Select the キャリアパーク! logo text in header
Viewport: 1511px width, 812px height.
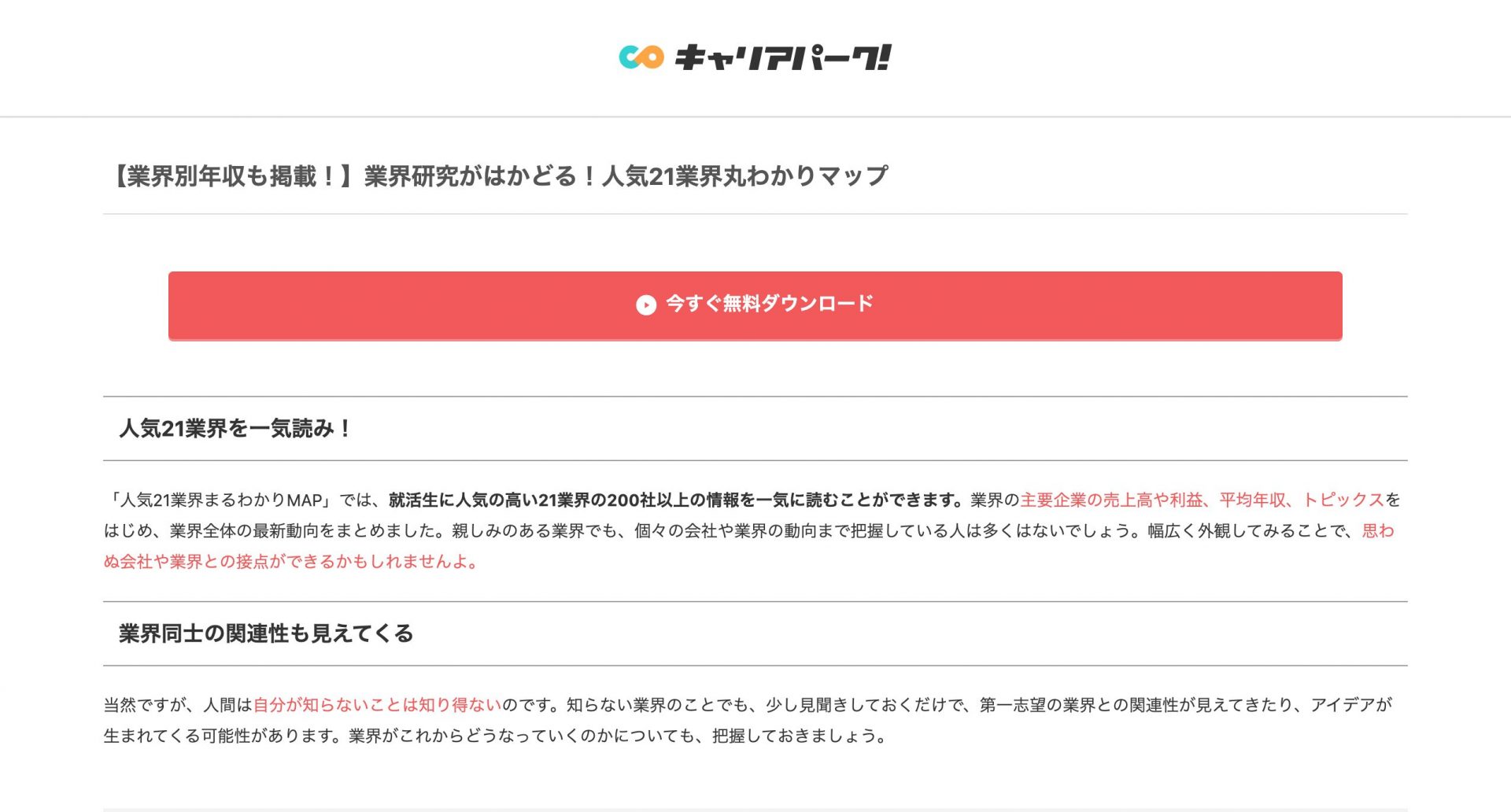783,58
